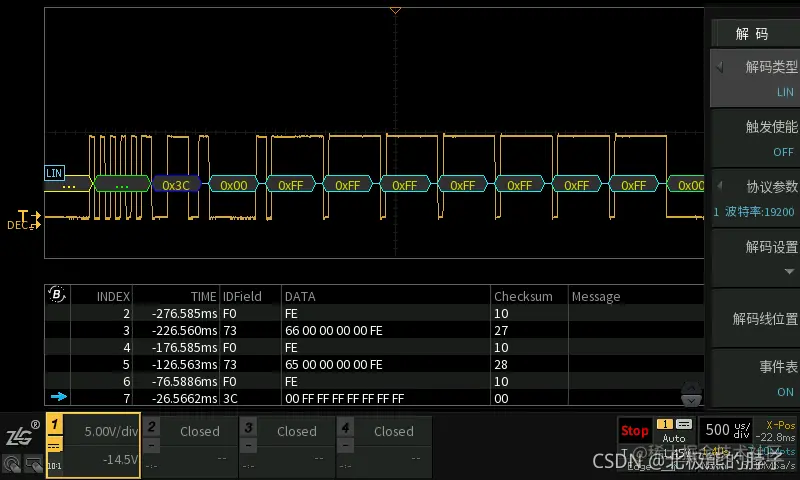Image resolution: width=800 pixels, height=480 pixels.
Task: Click channel 3 coupling dash icon
Action: (248, 446)
